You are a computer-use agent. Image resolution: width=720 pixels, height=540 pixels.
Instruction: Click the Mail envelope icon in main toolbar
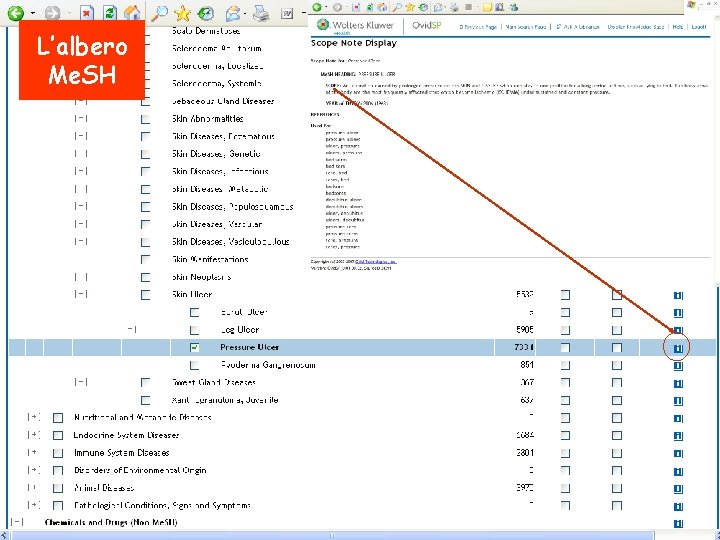click(x=233, y=13)
